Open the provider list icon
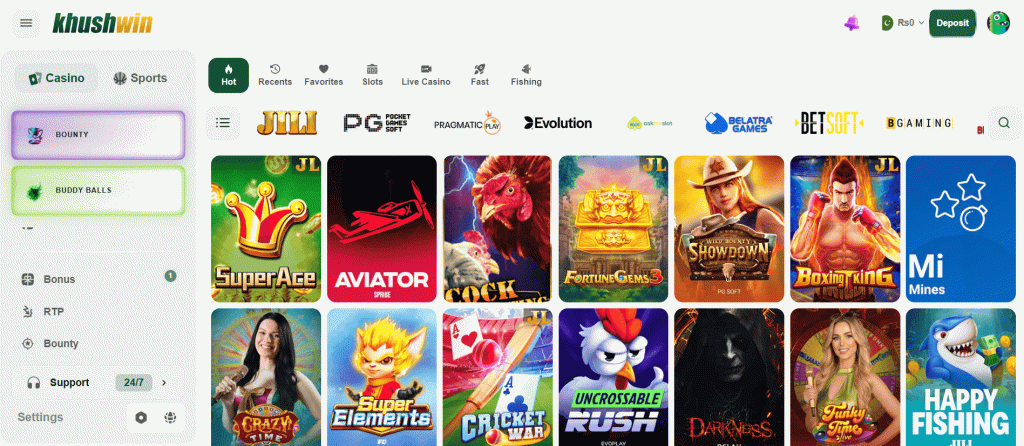1024x446 pixels. 223,123
